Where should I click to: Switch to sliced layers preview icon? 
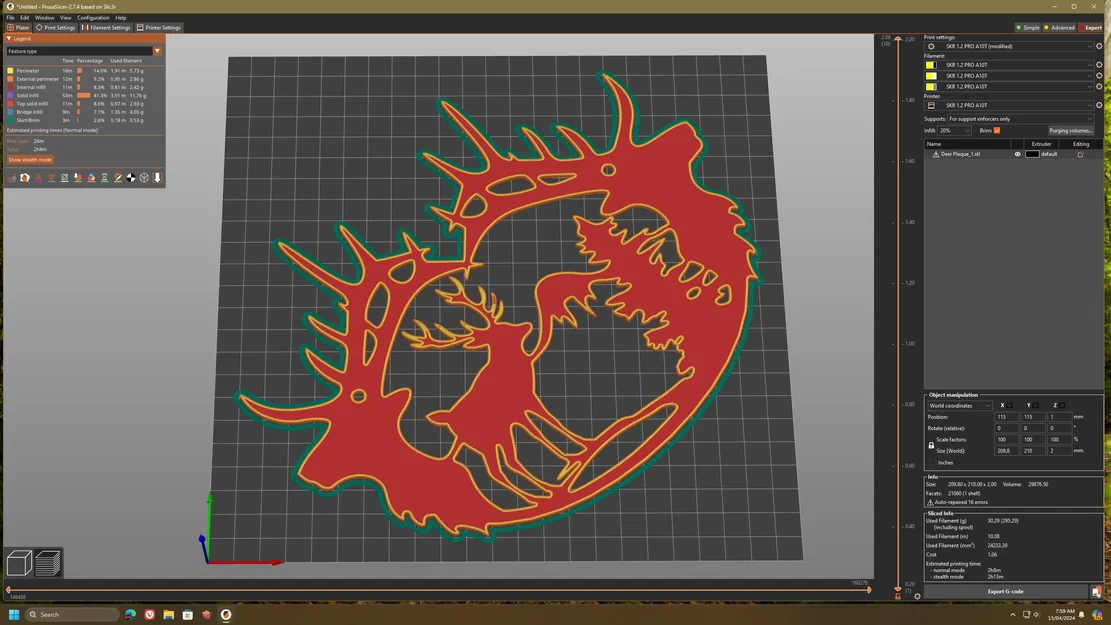coord(47,563)
